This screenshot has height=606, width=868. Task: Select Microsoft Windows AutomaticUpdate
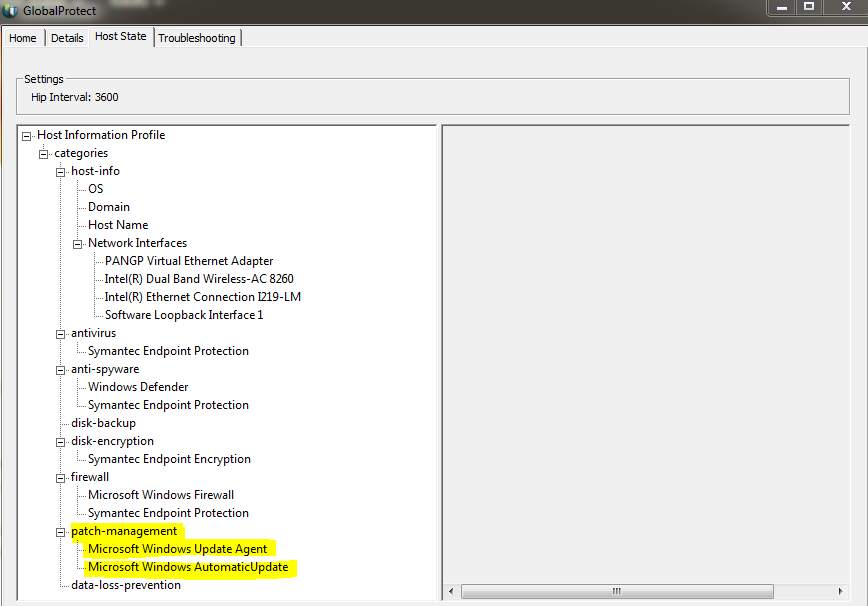pyautogui.click(x=188, y=567)
